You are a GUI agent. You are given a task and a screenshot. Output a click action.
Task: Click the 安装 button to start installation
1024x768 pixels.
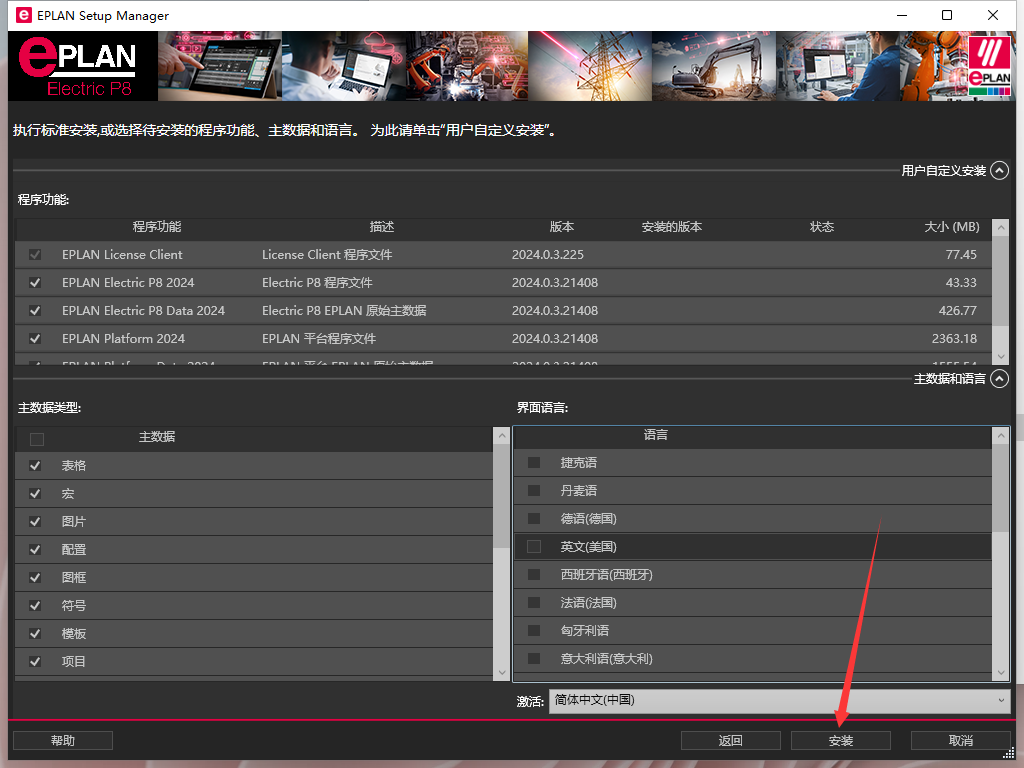click(x=840, y=740)
